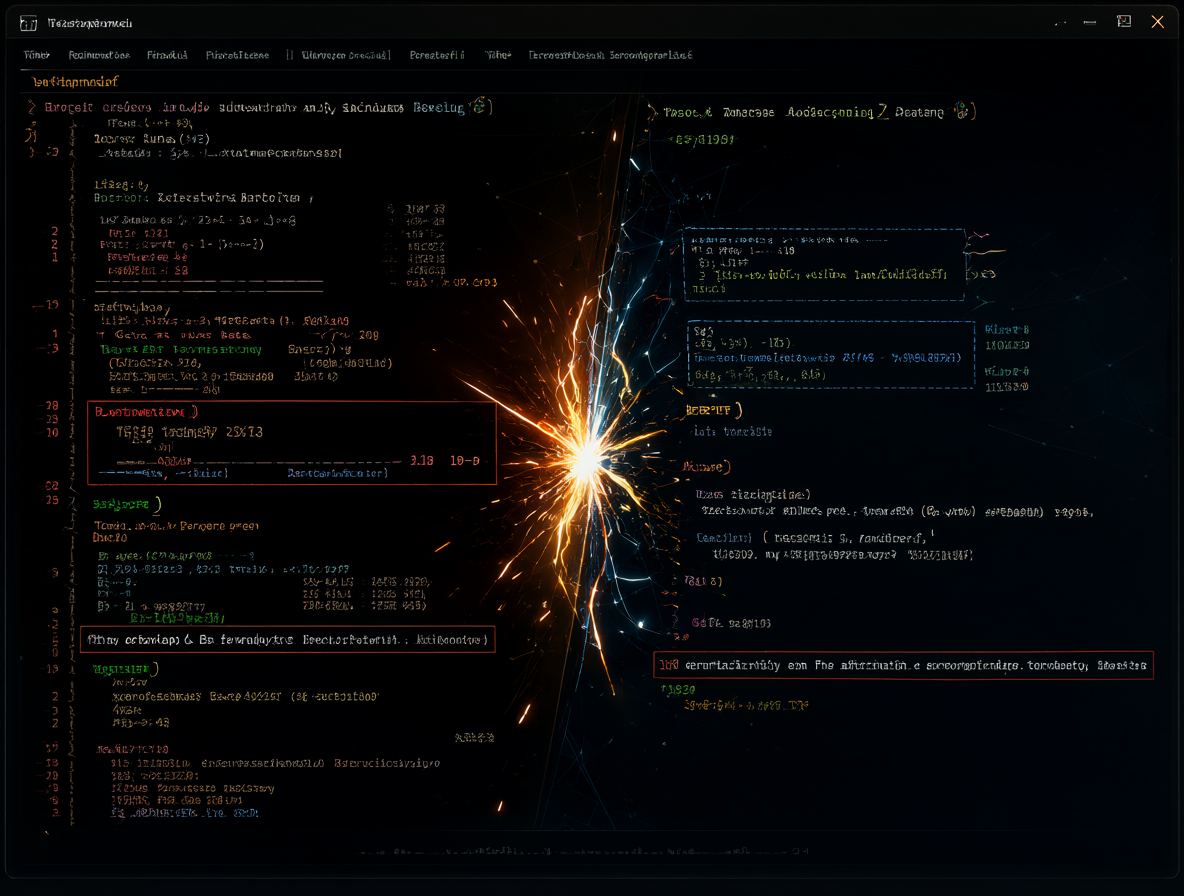Open the gear icon ending the left panel header
Screen dimensions: 1184x896
(x=478, y=106)
